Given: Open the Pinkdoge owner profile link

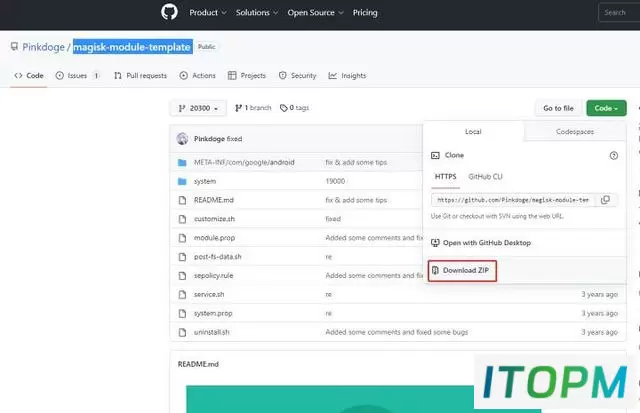Looking at the screenshot, I should [x=43, y=47].
